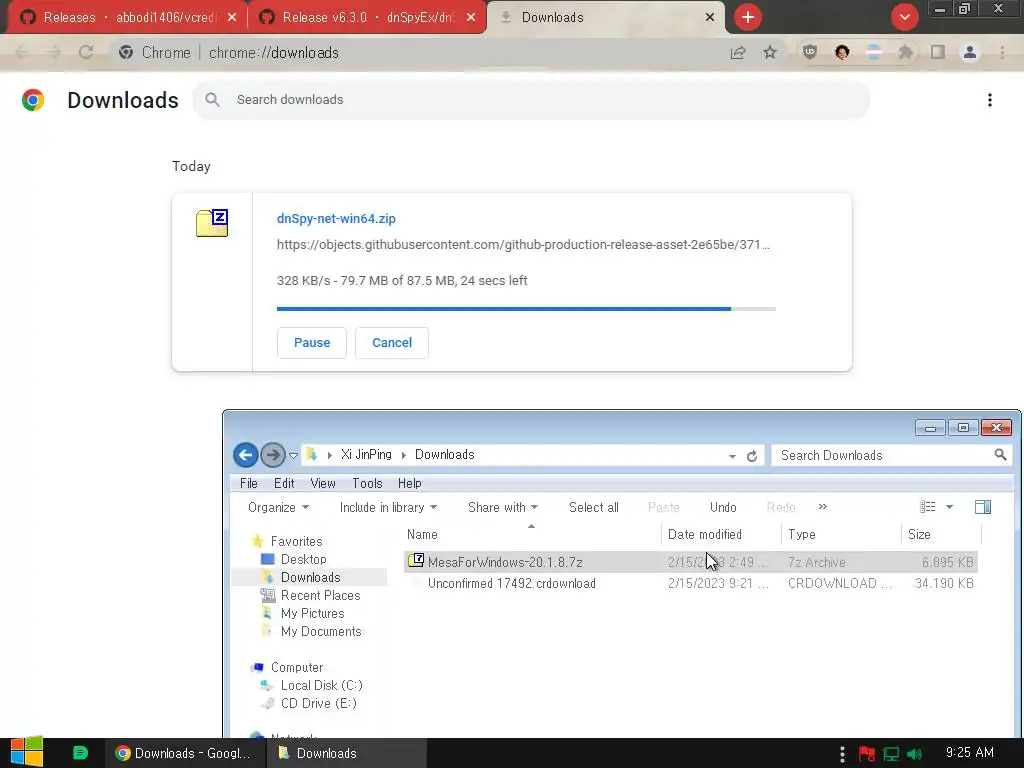Bookmark this page with the star icon

click(x=770, y=53)
